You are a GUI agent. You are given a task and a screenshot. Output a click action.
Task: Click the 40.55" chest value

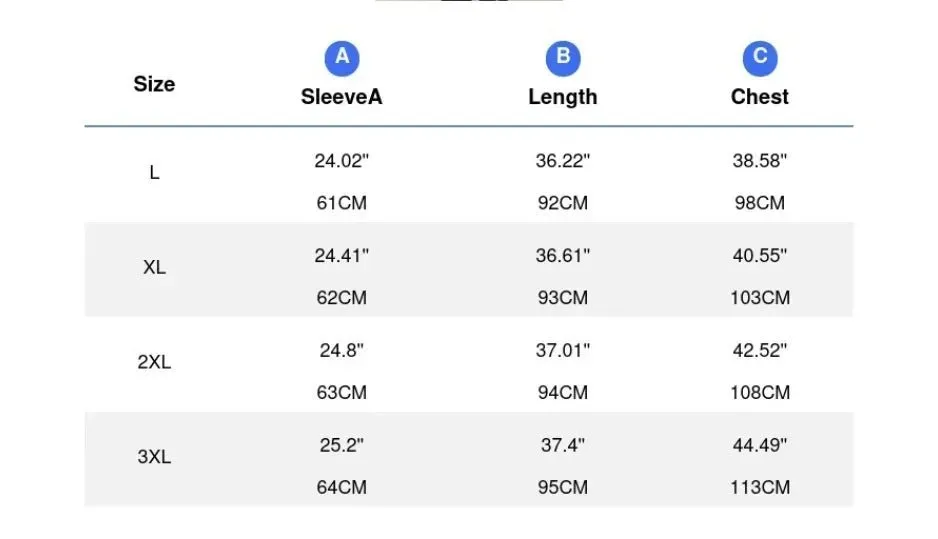(760, 255)
